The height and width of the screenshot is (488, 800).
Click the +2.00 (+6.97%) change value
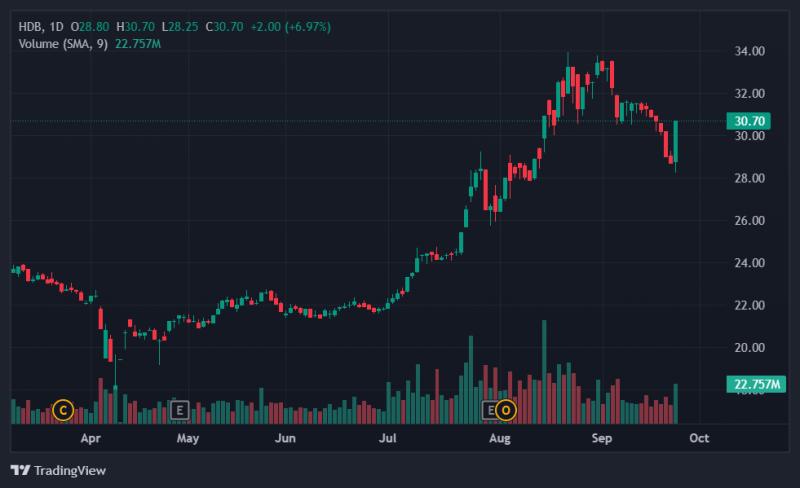pyautogui.click(x=291, y=27)
